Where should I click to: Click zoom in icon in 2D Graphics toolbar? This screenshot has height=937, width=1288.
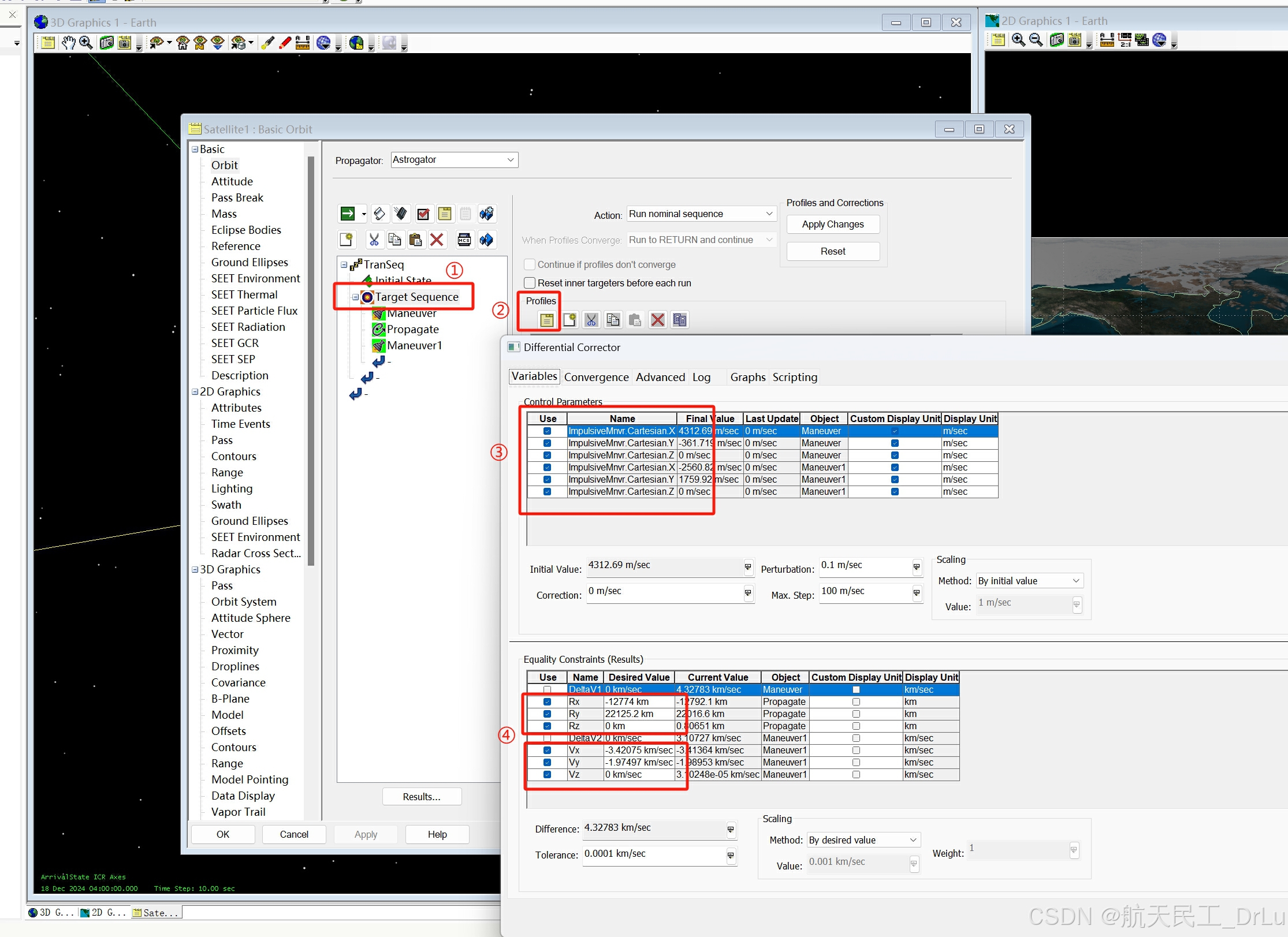(x=1018, y=40)
